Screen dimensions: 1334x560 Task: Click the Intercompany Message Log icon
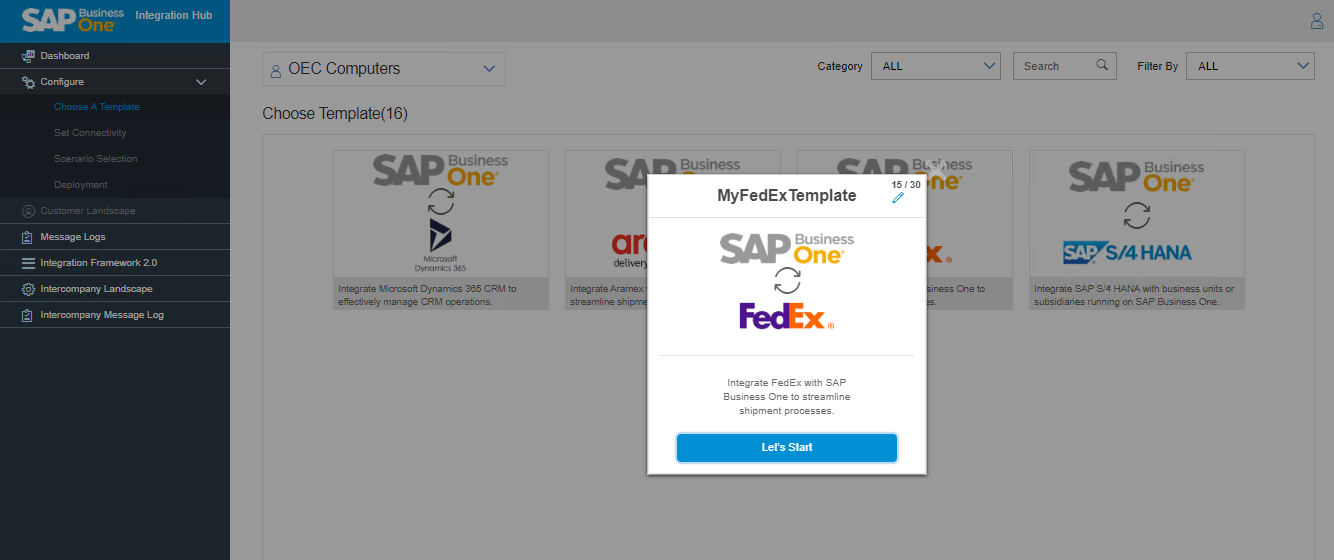(x=28, y=315)
